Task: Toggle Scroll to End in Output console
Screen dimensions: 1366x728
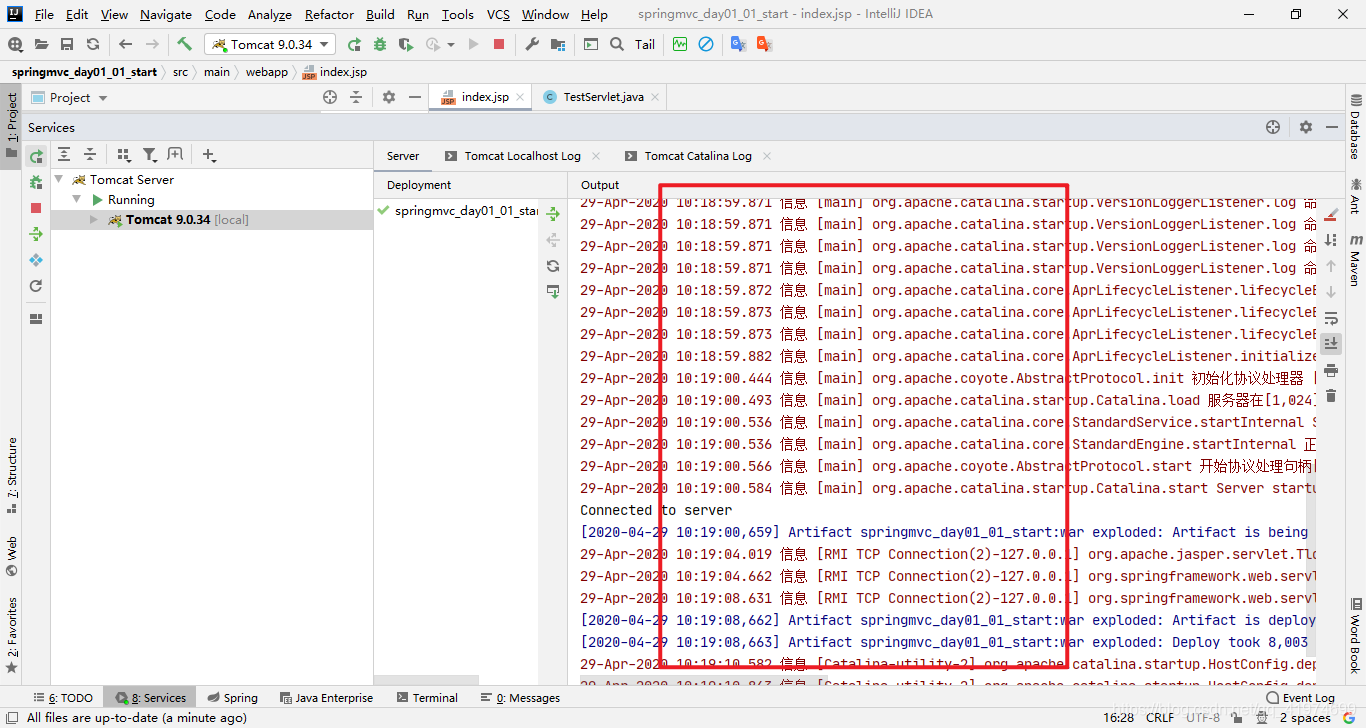Action: [x=1331, y=344]
